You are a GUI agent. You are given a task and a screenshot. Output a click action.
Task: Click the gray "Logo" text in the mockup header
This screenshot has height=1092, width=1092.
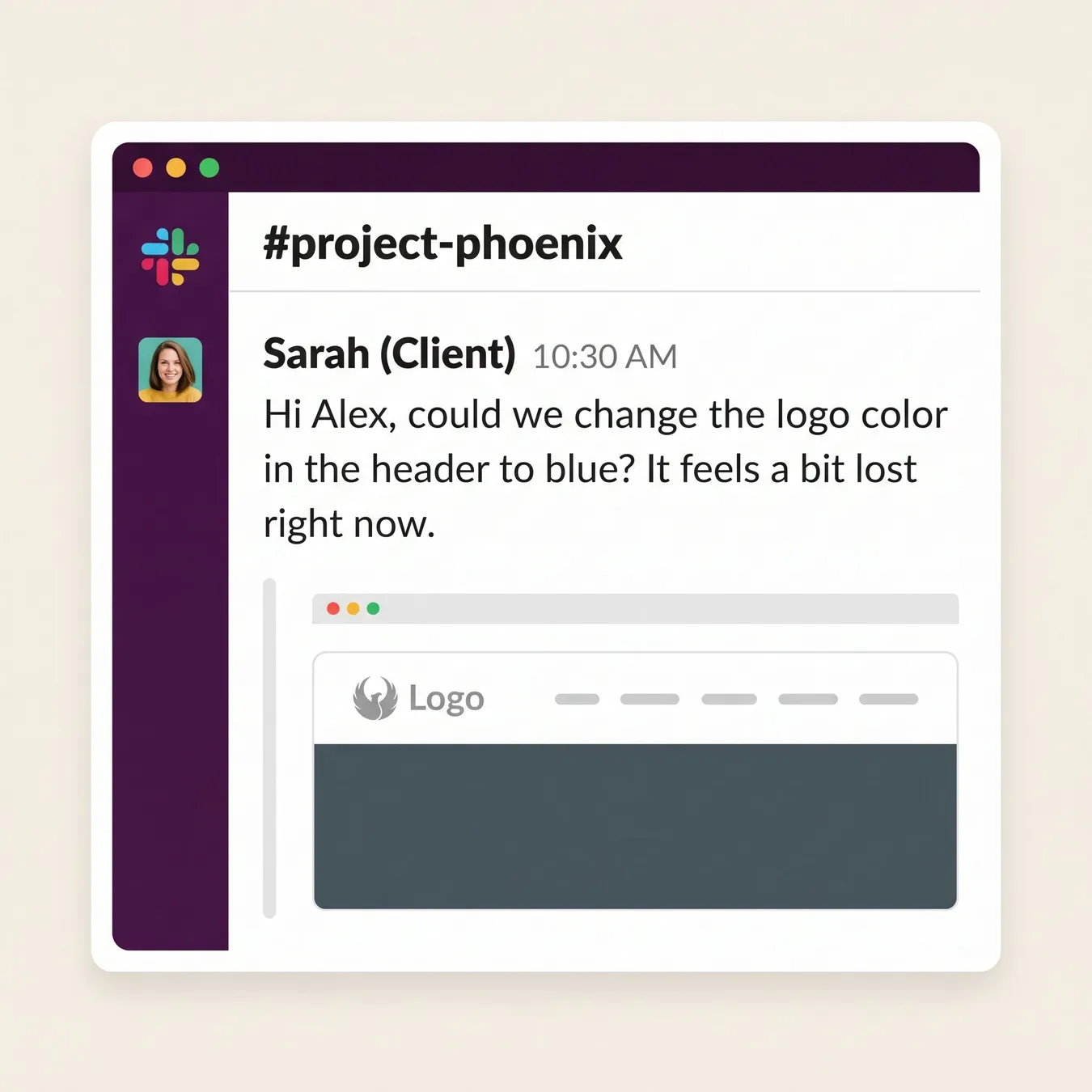pos(447,698)
